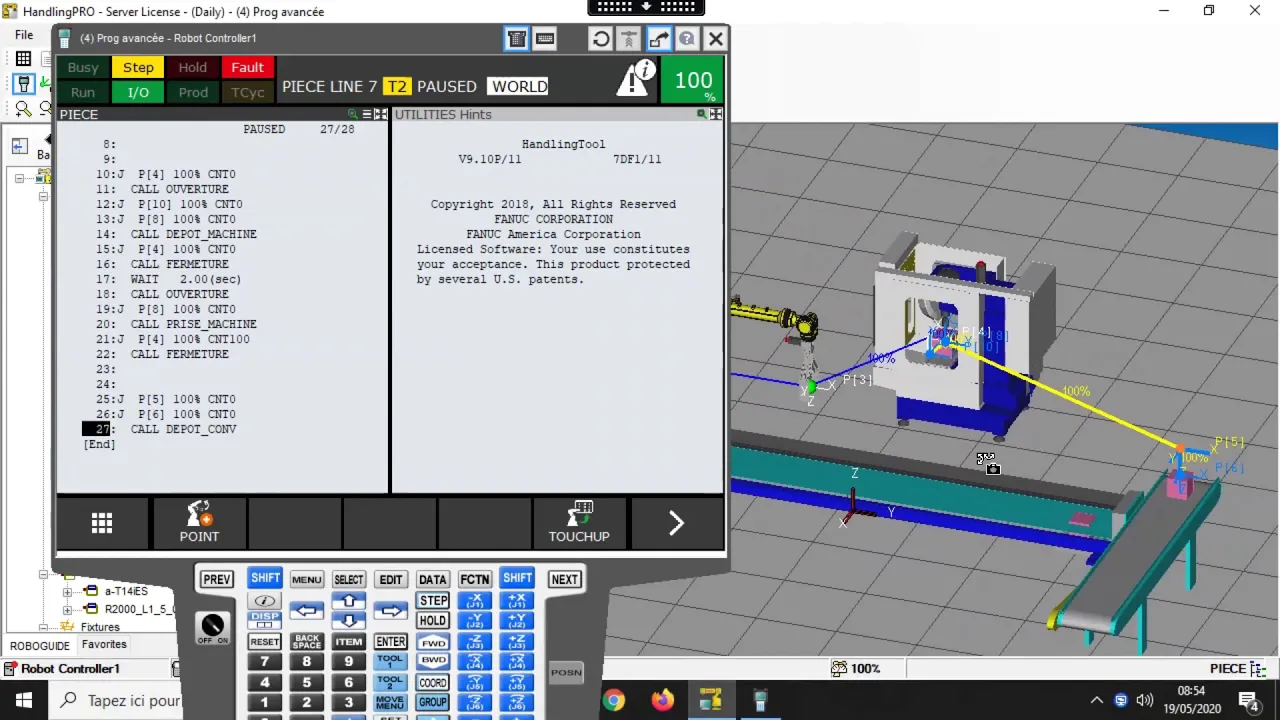The image size is (1280, 720).
Task: Click the ENTER key
Action: coord(391,642)
